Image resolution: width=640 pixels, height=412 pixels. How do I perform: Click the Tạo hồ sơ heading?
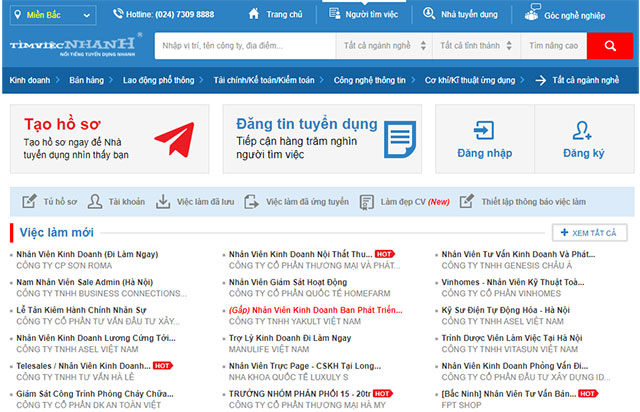pyautogui.click(x=62, y=124)
